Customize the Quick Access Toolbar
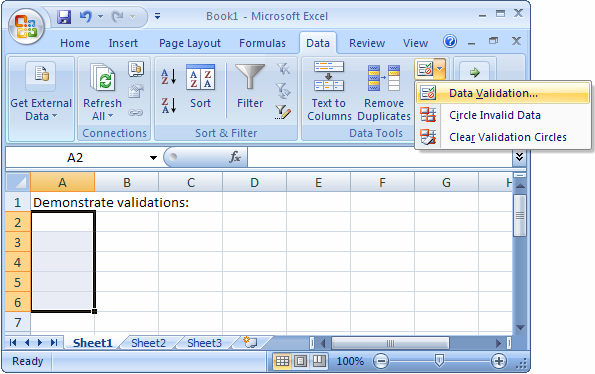Image resolution: width=595 pixels, height=374 pixels. click(x=157, y=16)
